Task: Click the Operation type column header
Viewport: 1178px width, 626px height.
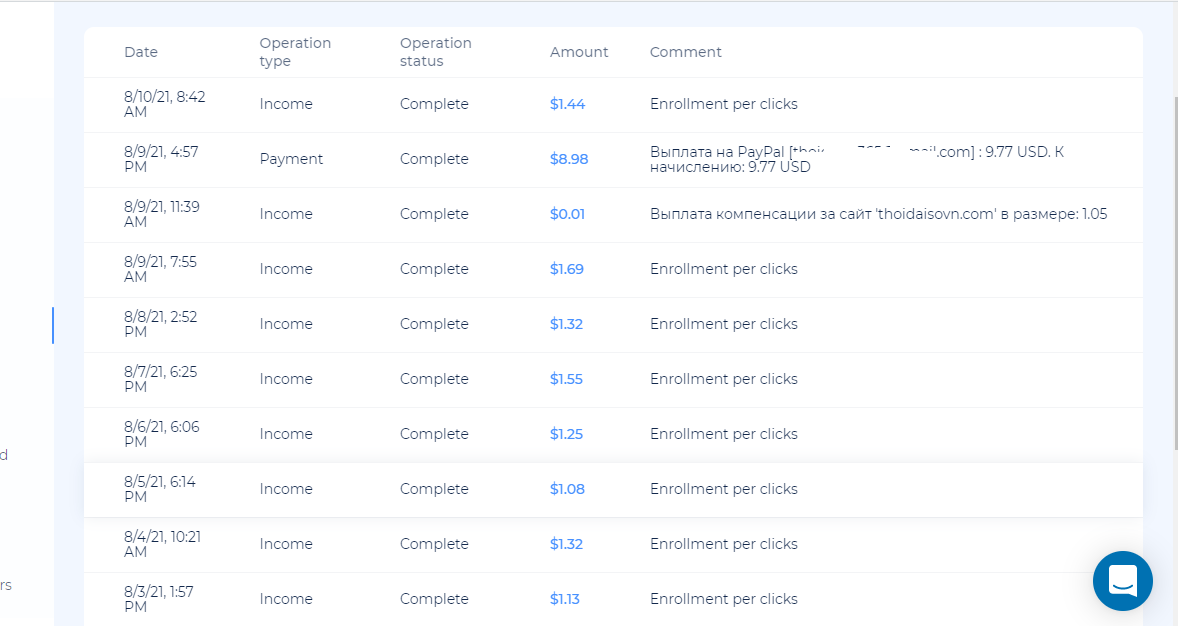Action: click(295, 52)
